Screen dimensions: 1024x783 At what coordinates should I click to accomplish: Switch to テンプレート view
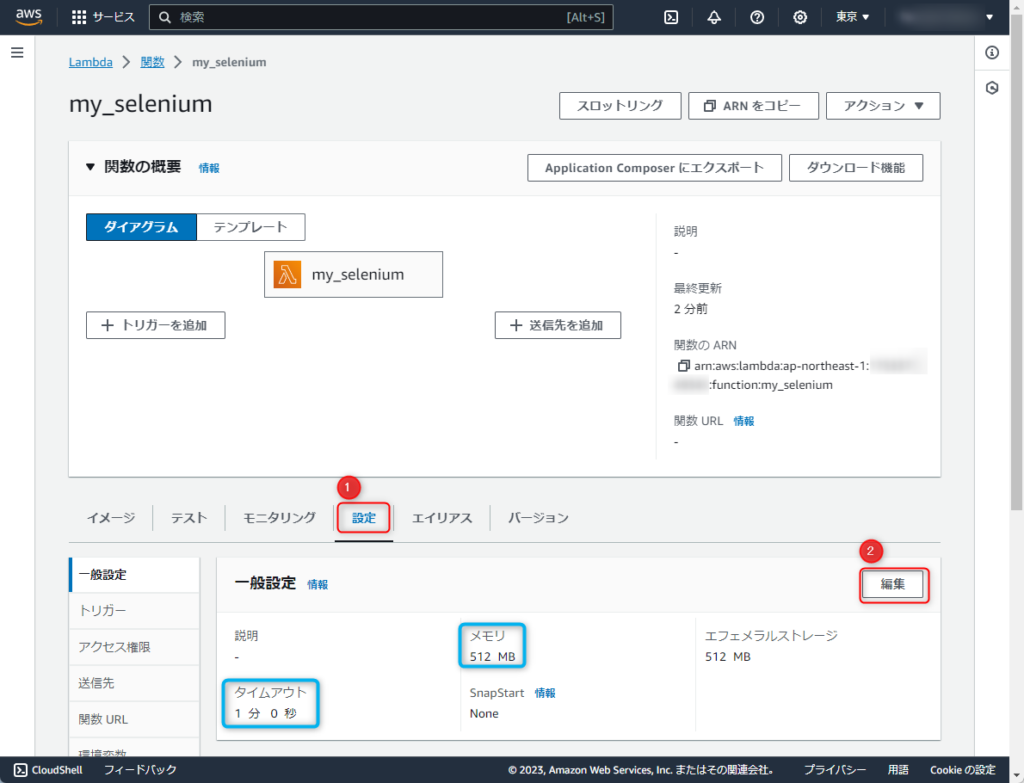pyautogui.click(x=251, y=227)
